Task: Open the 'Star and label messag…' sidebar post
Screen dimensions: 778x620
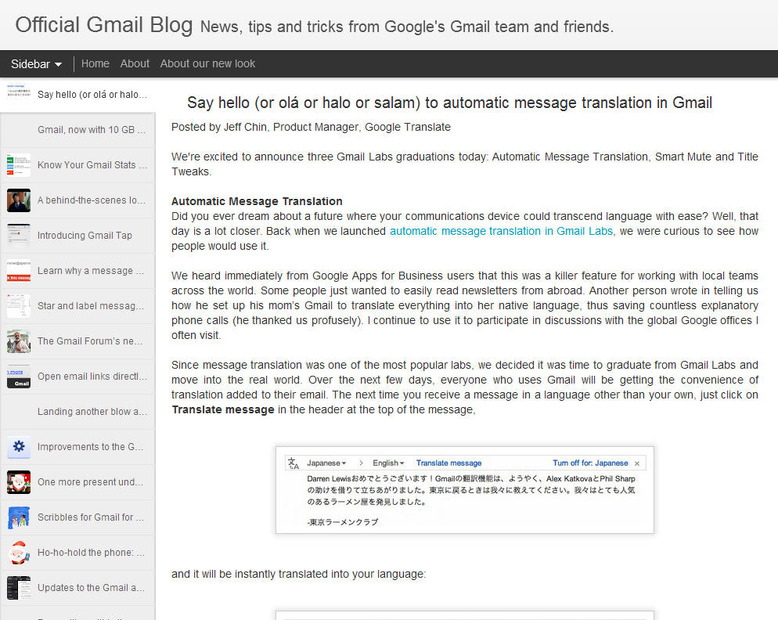Action: coord(77,306)
